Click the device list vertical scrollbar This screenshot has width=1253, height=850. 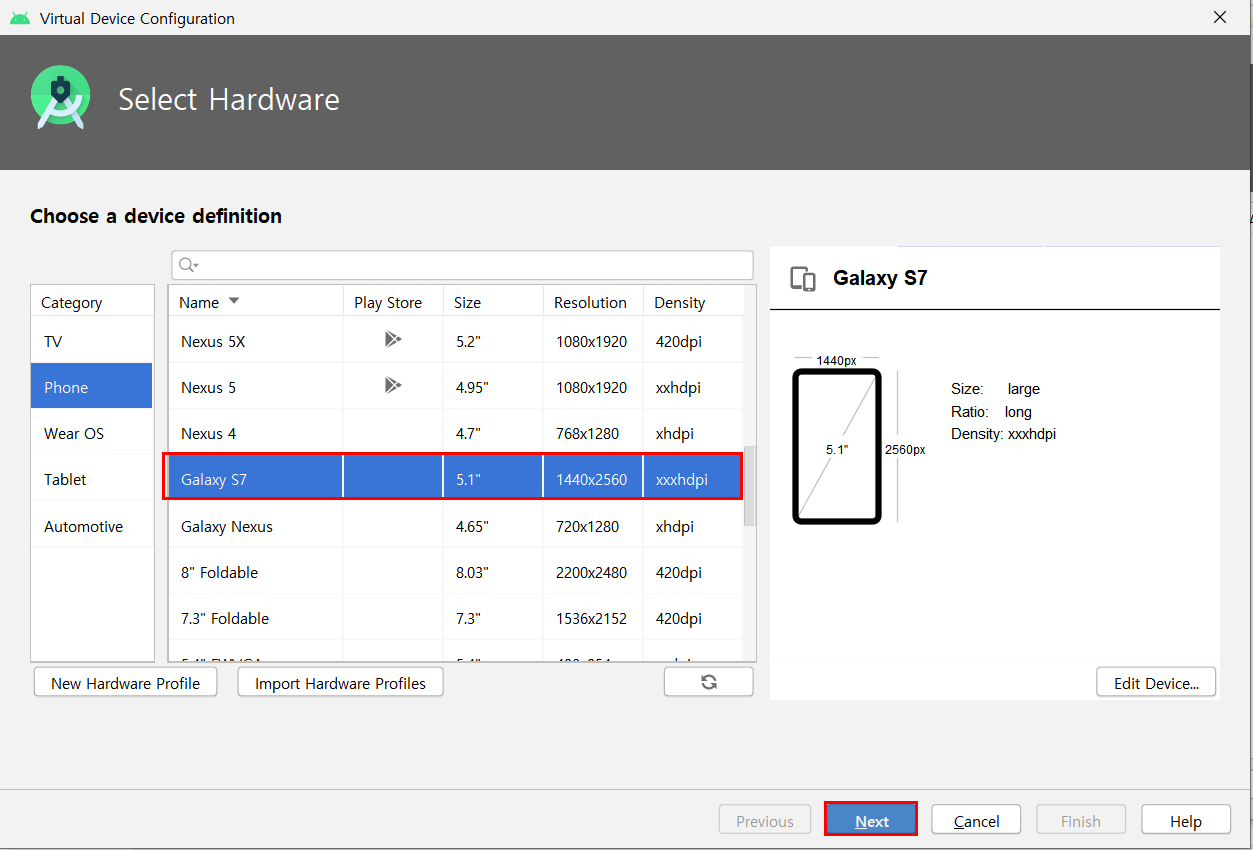[750, 485]
